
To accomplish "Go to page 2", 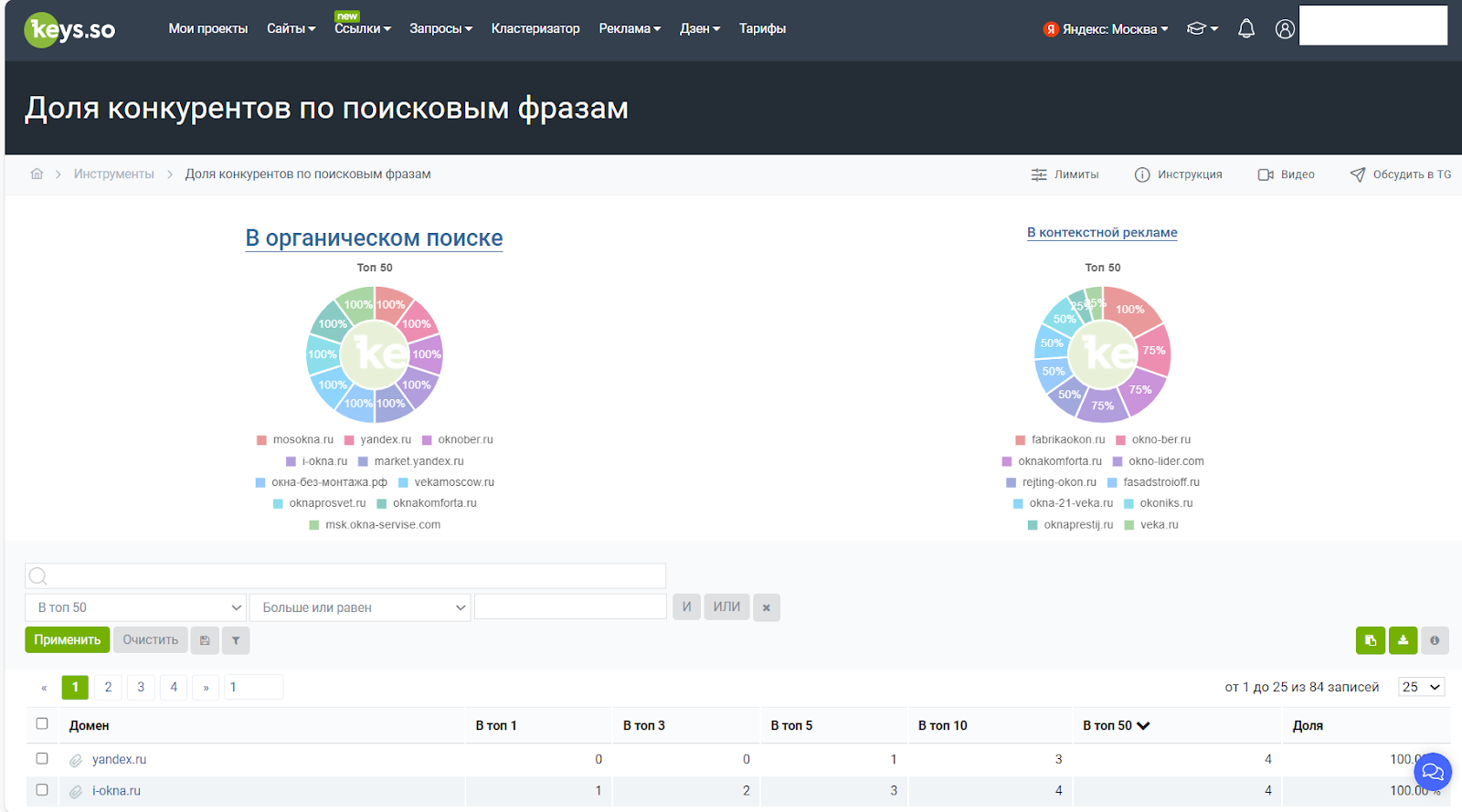I will pos(108,688).
